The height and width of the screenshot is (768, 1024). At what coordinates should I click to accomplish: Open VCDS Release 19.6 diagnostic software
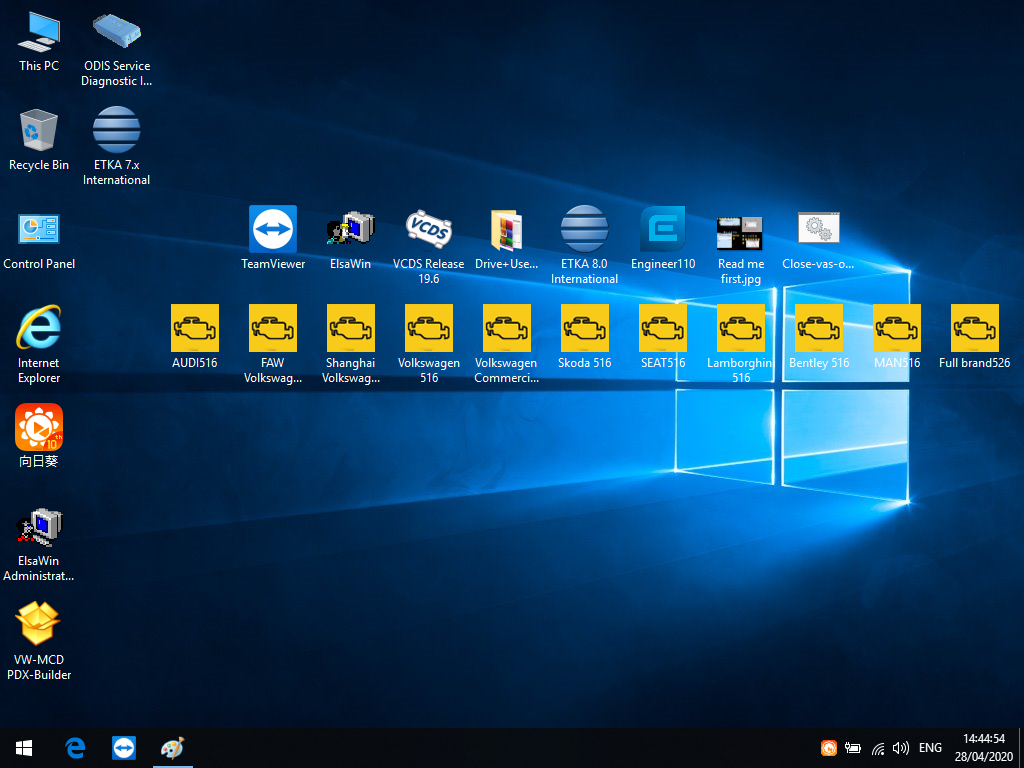[428, 227]
